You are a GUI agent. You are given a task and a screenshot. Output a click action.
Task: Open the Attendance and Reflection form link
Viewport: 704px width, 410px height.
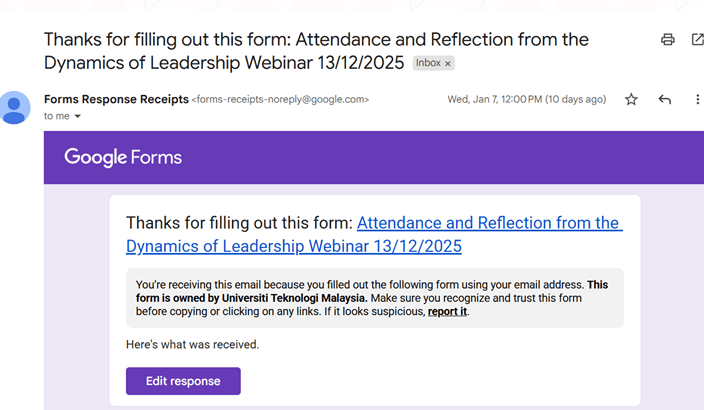[488, 223]
